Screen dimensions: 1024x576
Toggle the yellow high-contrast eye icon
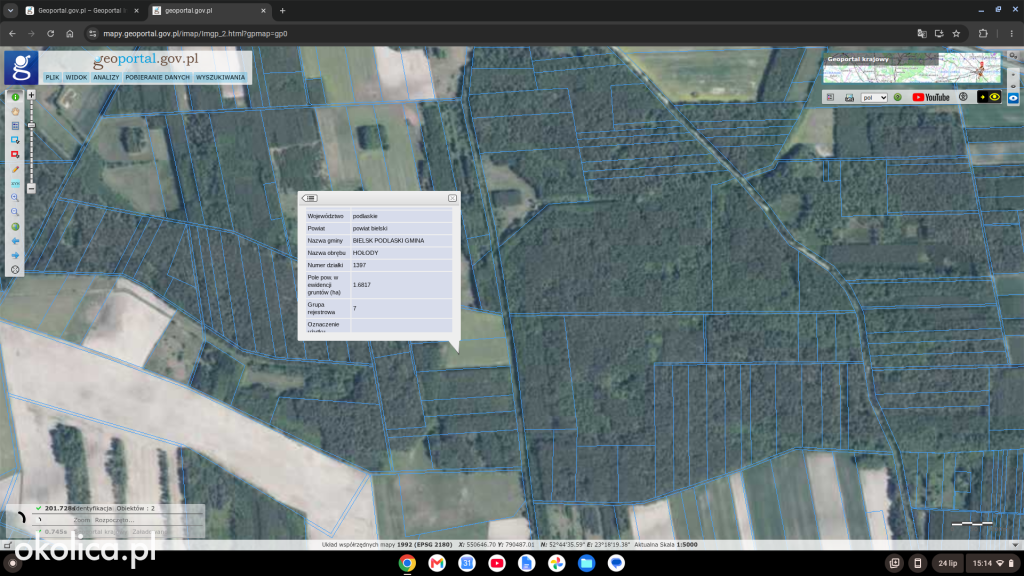(995, 97)
